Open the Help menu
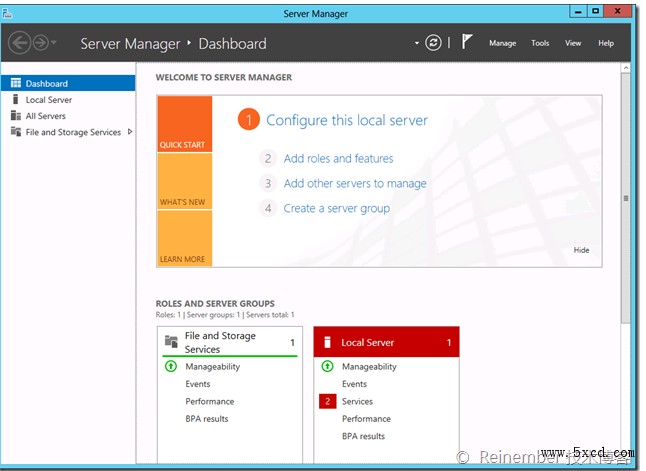 606,43
